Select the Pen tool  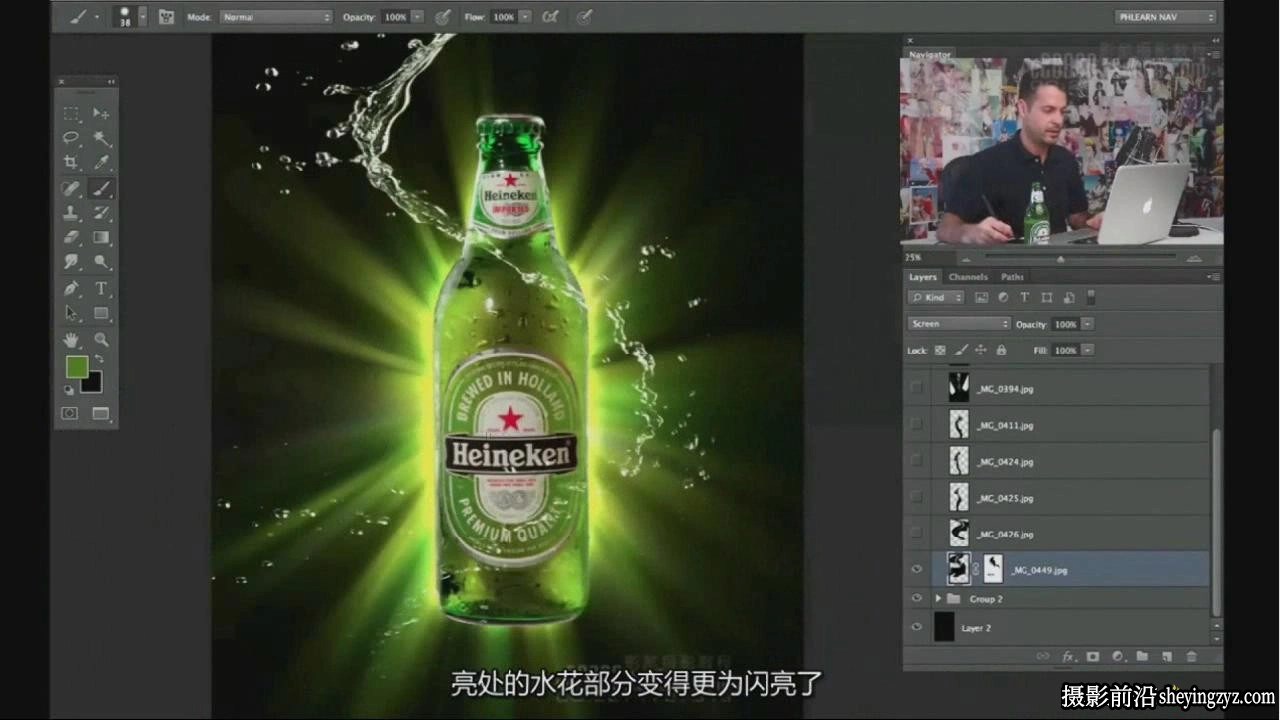[71, 288]
